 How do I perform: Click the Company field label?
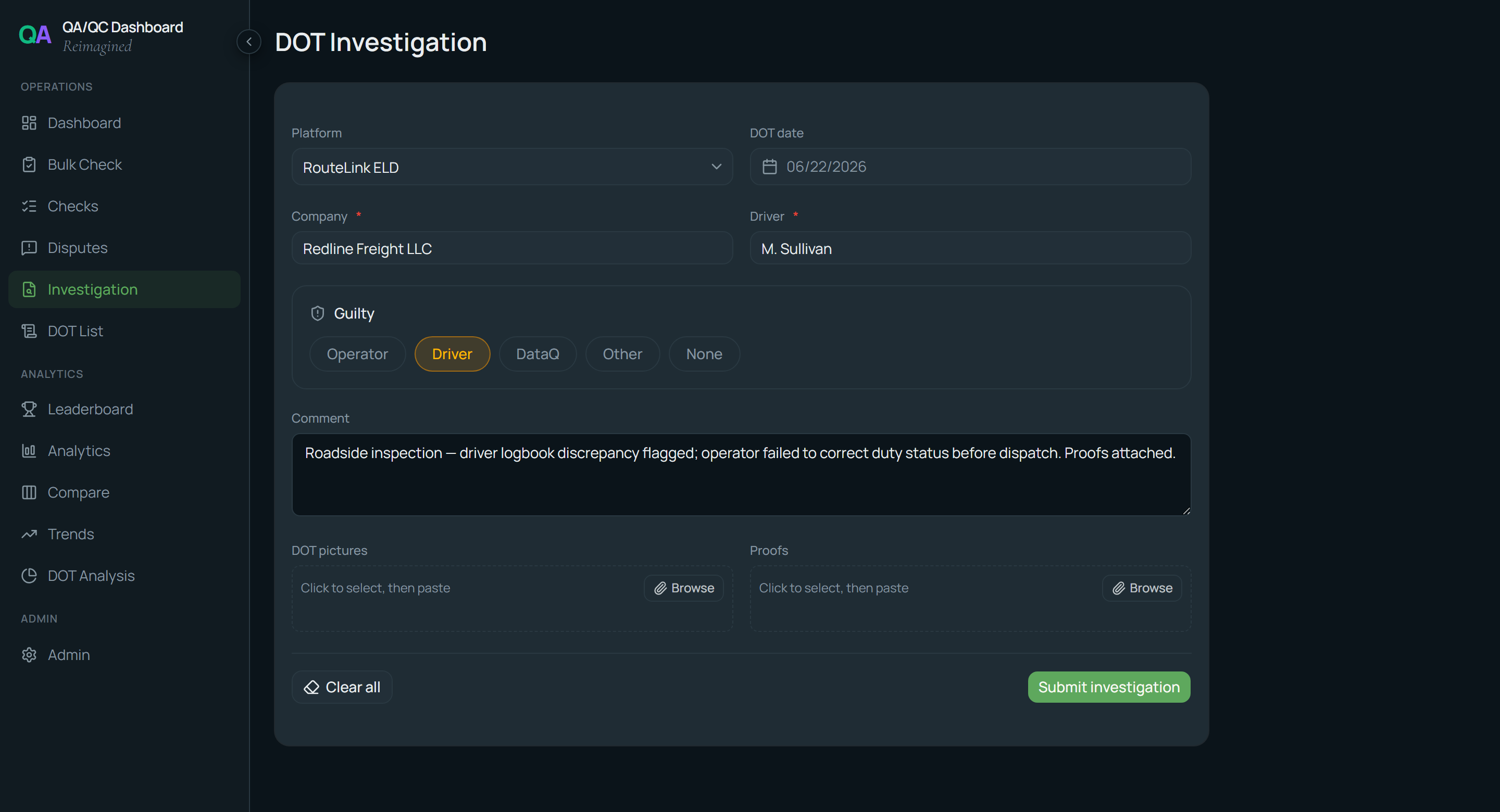(319, 217)
